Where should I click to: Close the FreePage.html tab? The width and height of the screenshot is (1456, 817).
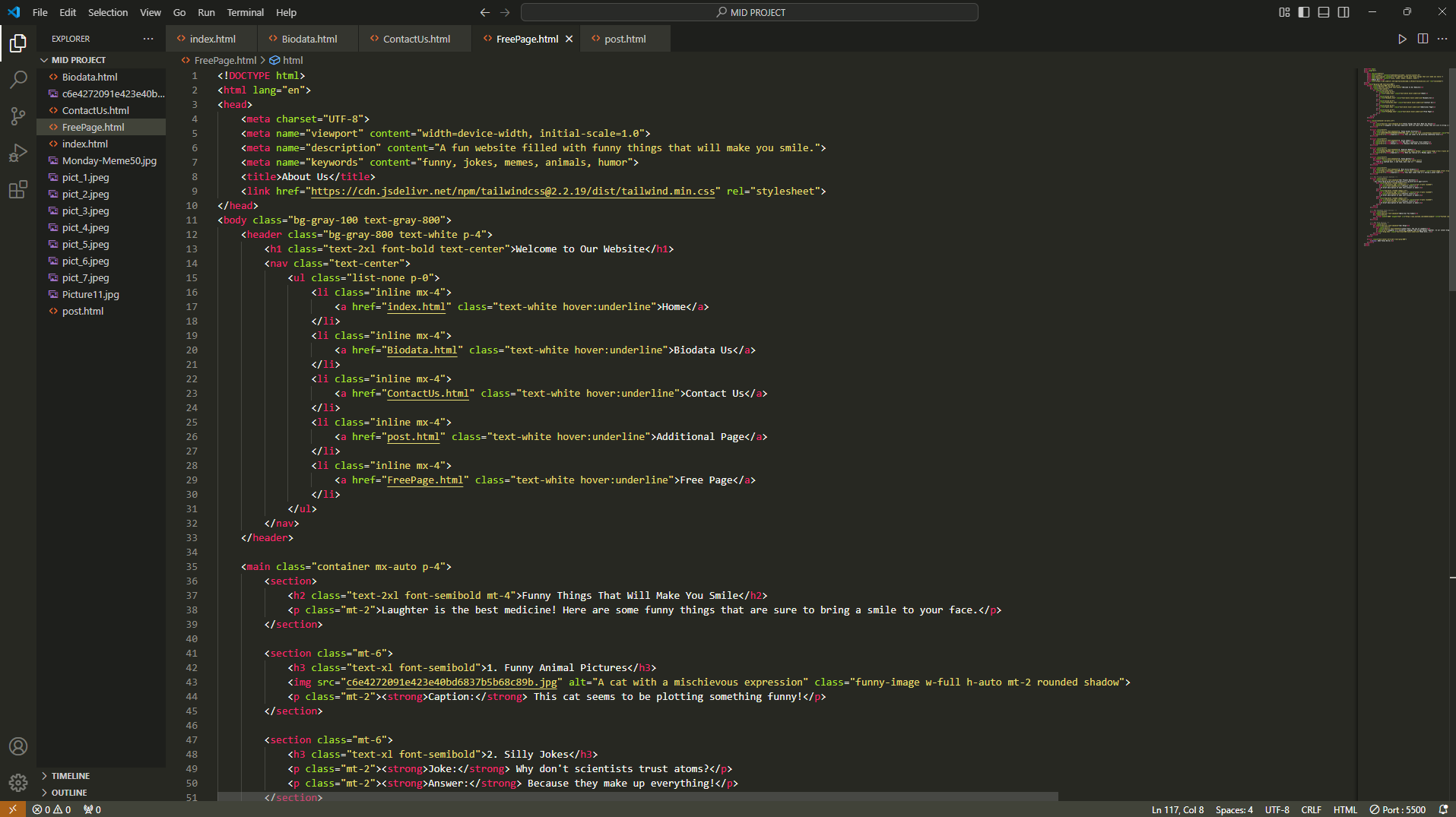[x=569, y=39]
